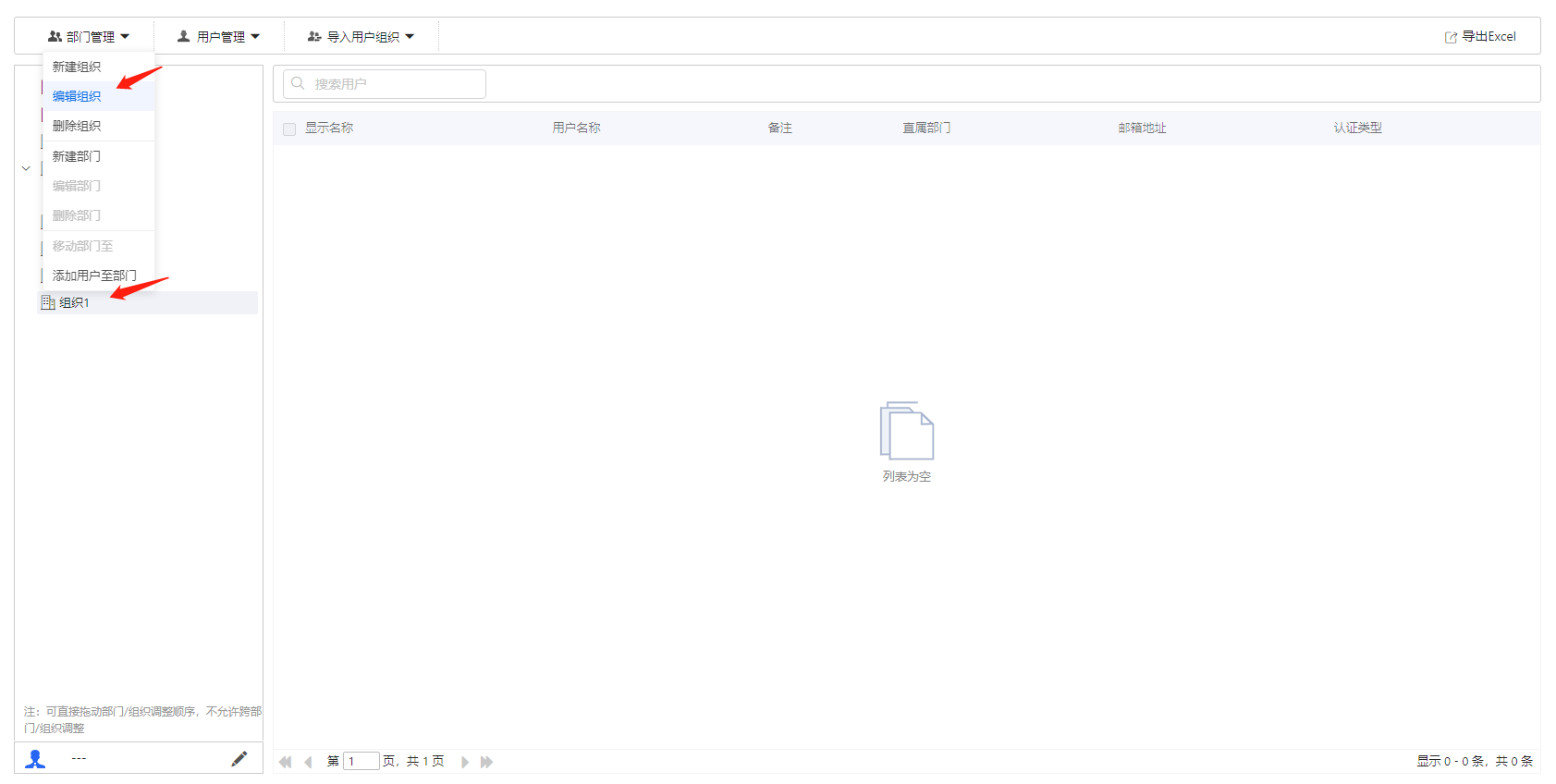This screenshot has width=1556, height=784.
Task: Collapse the expanded tree node chevron
Action: click(x=26, y=168)
